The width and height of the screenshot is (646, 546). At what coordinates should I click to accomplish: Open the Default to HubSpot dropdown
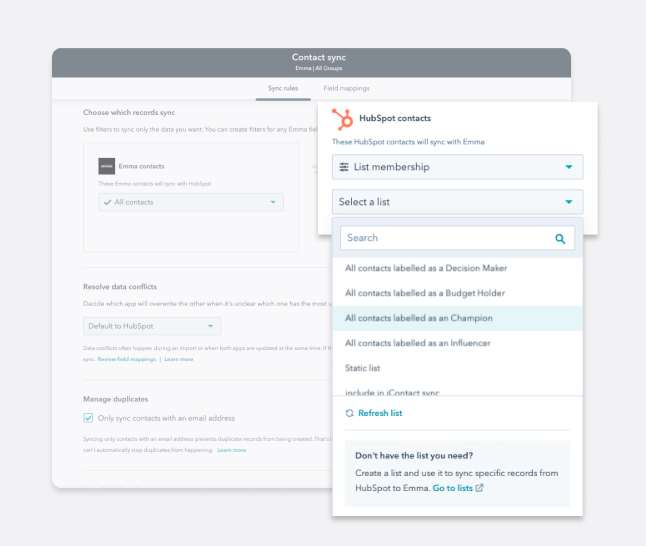[x=152, y=326]
